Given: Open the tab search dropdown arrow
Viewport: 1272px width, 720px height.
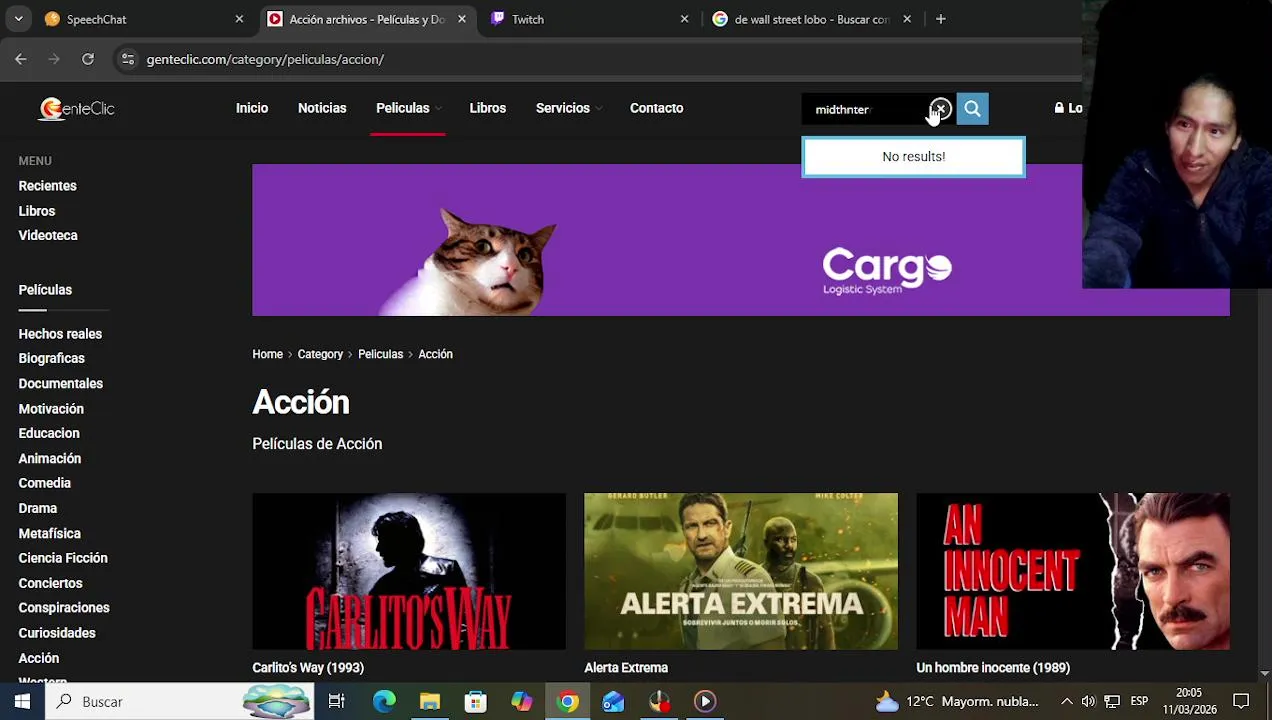Looking at the screenshot, I should coord(18,19).
